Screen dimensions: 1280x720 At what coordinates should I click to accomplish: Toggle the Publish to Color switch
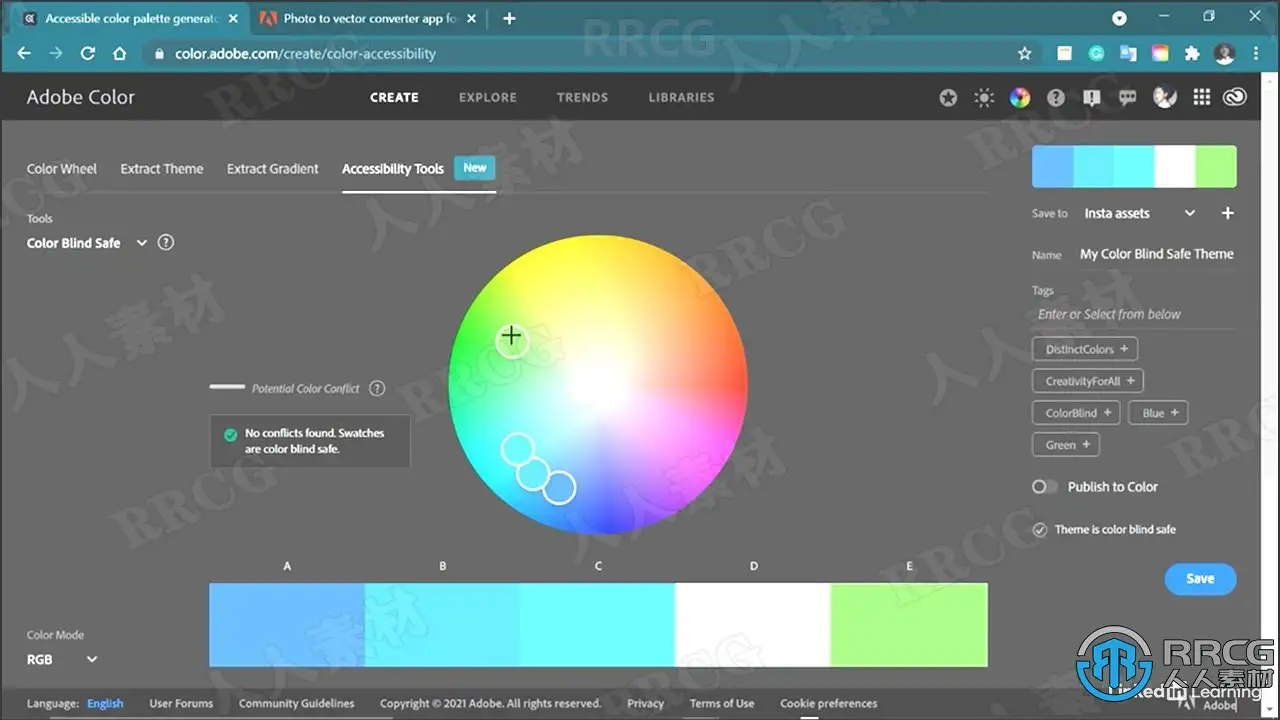(x=1045, y=486)
